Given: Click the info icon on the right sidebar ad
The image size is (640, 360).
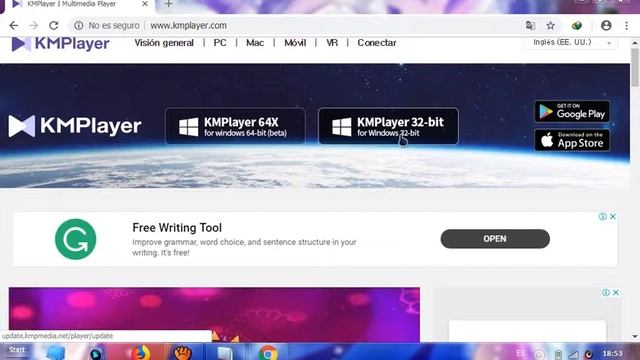Looking at the screenshot, I should (606, 292).
